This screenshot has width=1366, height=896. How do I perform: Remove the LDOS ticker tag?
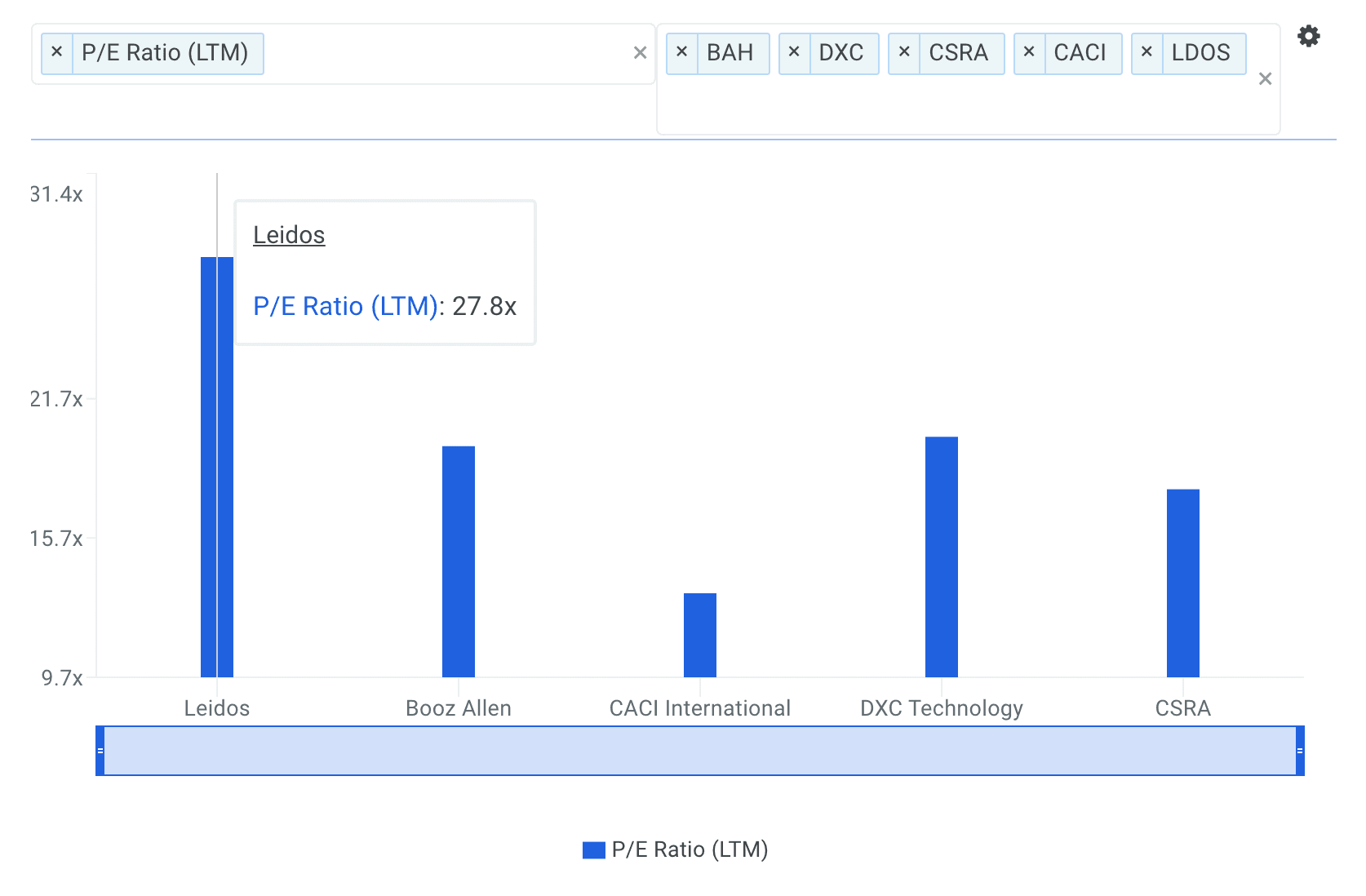[1146, 53]
